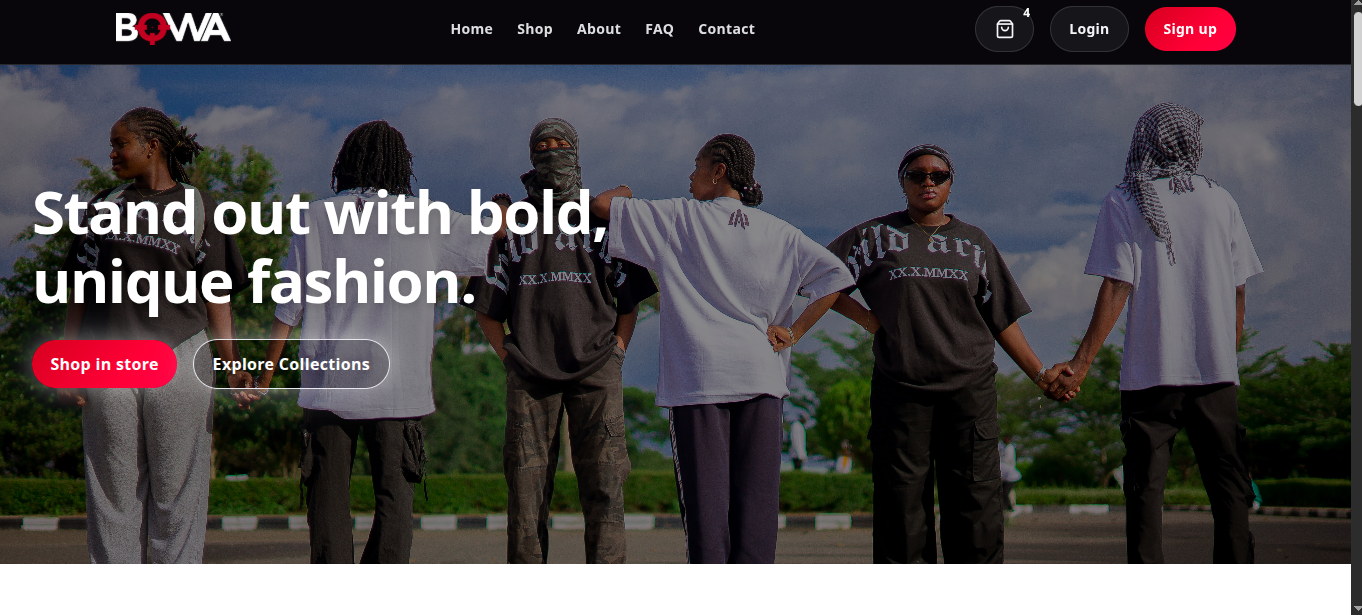Image resolution: width=1362 pixels, height=615 pixels.
Task: Go to the Home nav link
Action: (471, 29)
